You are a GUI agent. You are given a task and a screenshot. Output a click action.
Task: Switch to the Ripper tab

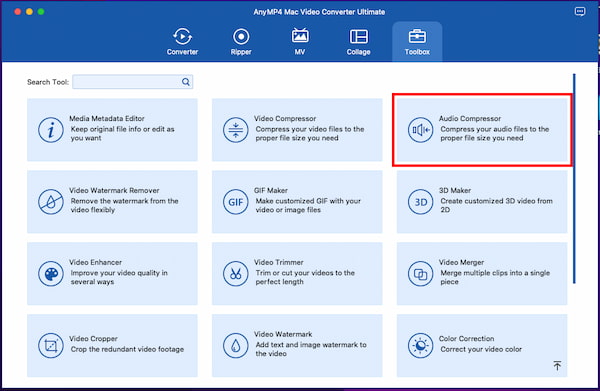241,41
